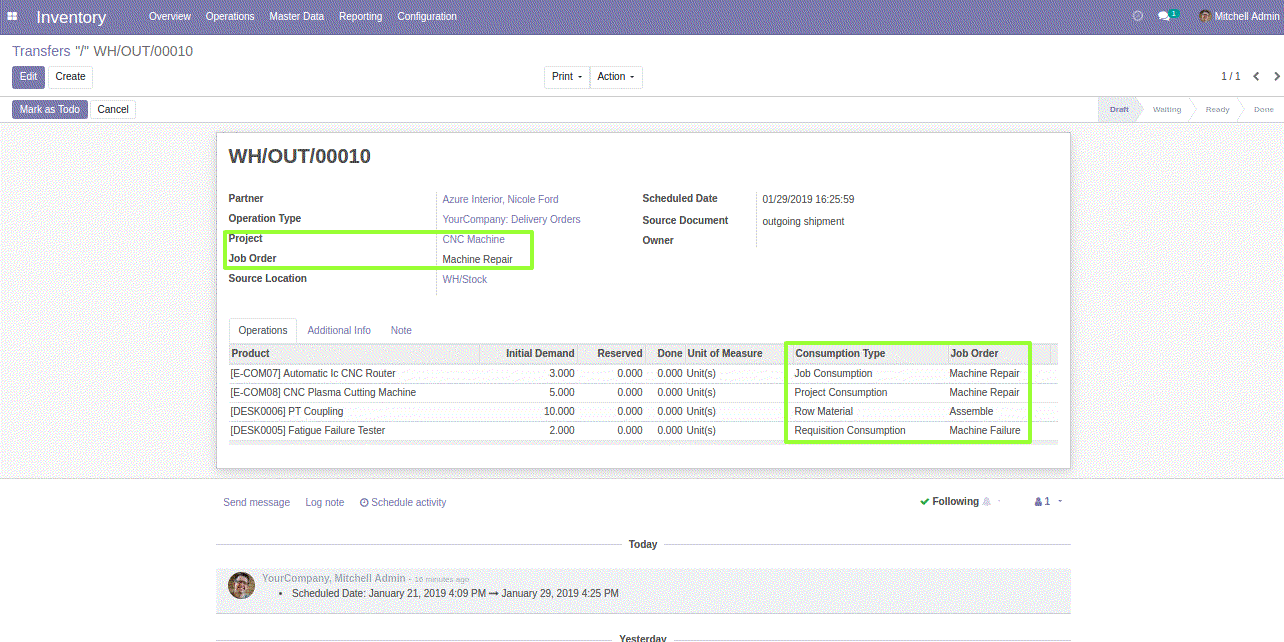The height and width of the screenshot is (642, 1284).
Task: Click Mitchell Admin's avatar in chatter message
Action: 241,585
